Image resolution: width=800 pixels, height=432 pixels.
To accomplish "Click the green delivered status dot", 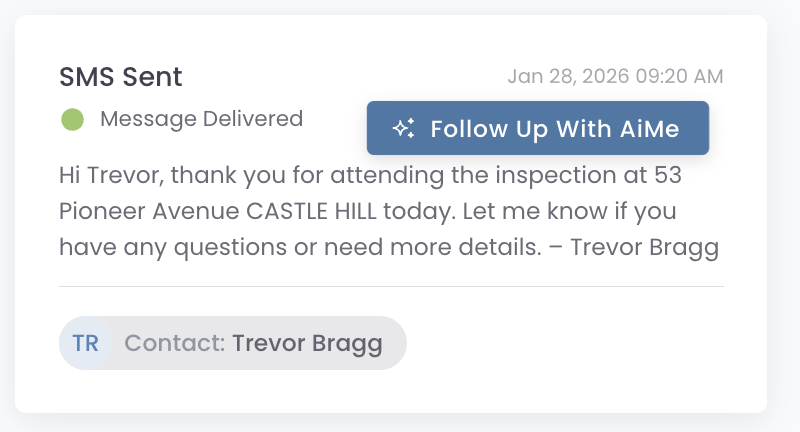I will [72, 120].
